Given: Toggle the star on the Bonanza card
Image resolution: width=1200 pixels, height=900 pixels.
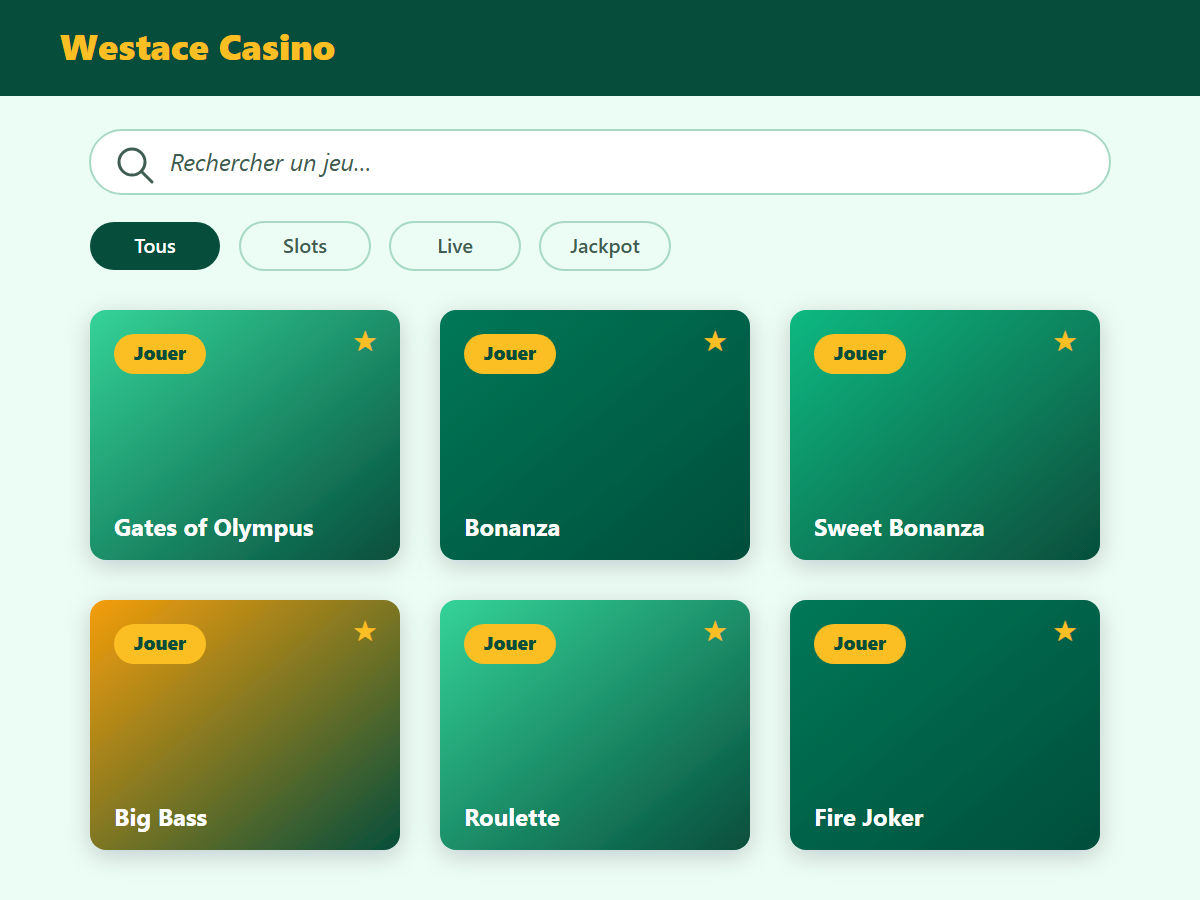Looking at the screenshot, I should 715,342.
